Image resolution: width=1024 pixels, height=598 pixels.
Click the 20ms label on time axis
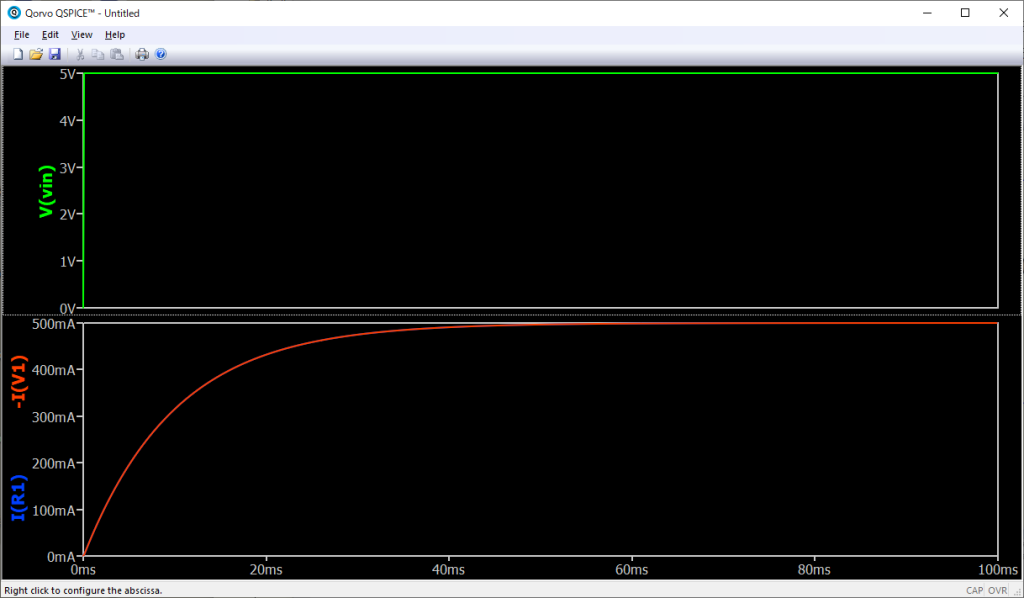point(266,570)
